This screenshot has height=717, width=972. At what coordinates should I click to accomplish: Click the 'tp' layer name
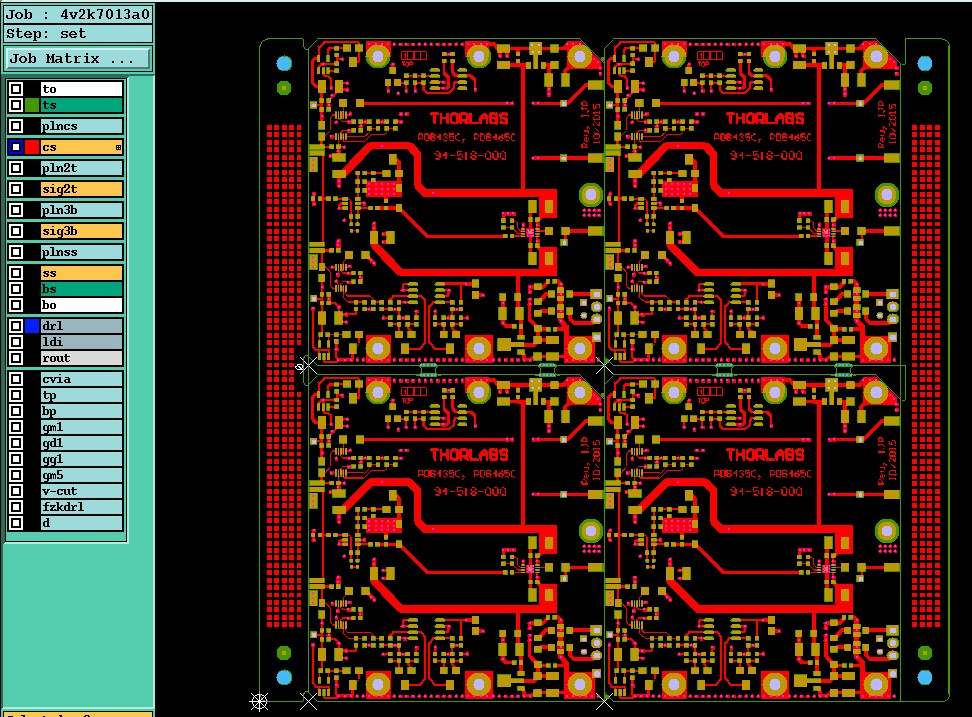pos(81,395)
